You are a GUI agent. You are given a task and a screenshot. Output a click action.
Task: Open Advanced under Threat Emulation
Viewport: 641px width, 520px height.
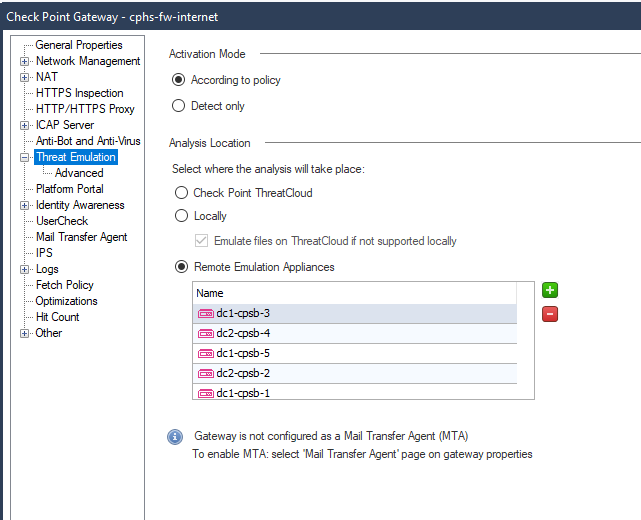pyautogui.click(x=79, y=173)
